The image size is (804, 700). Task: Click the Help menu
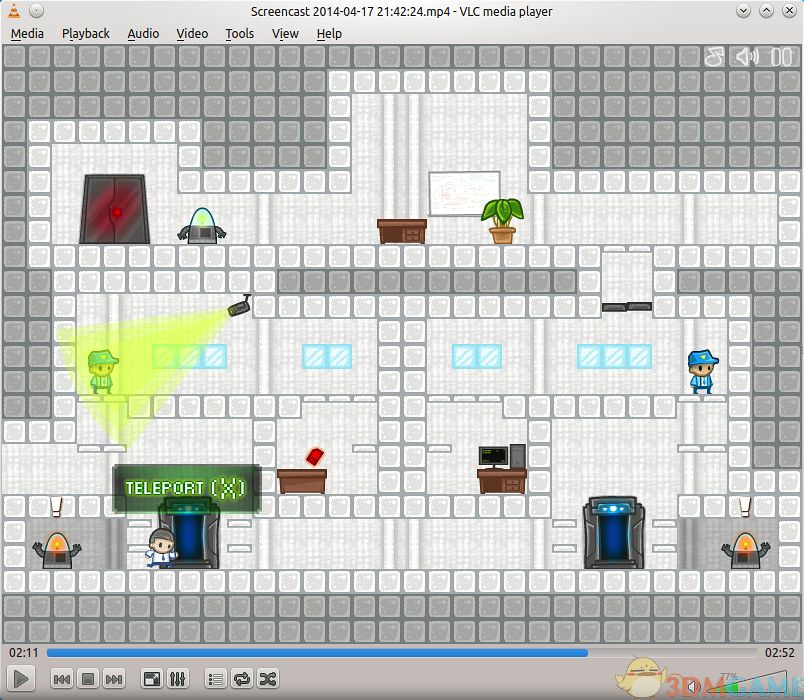click(x=329, y=33)
